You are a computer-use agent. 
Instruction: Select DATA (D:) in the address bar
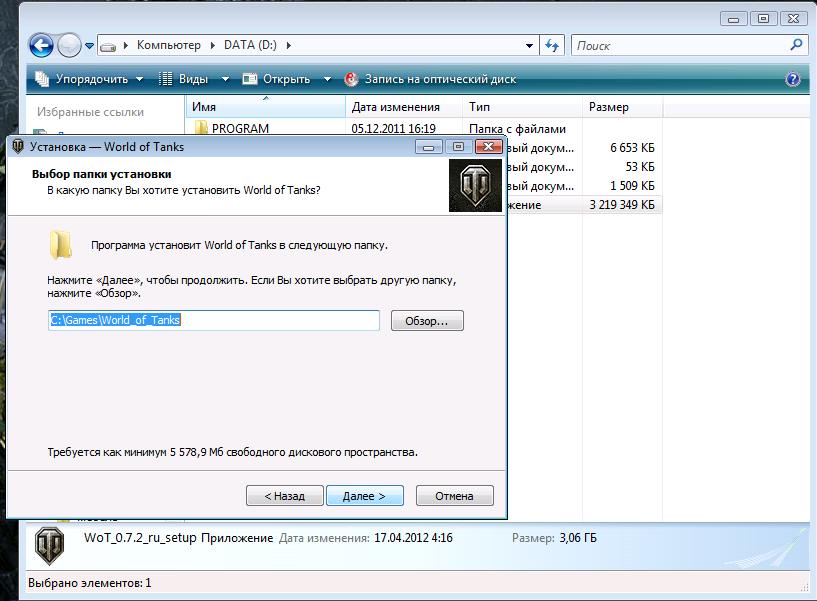250,45
